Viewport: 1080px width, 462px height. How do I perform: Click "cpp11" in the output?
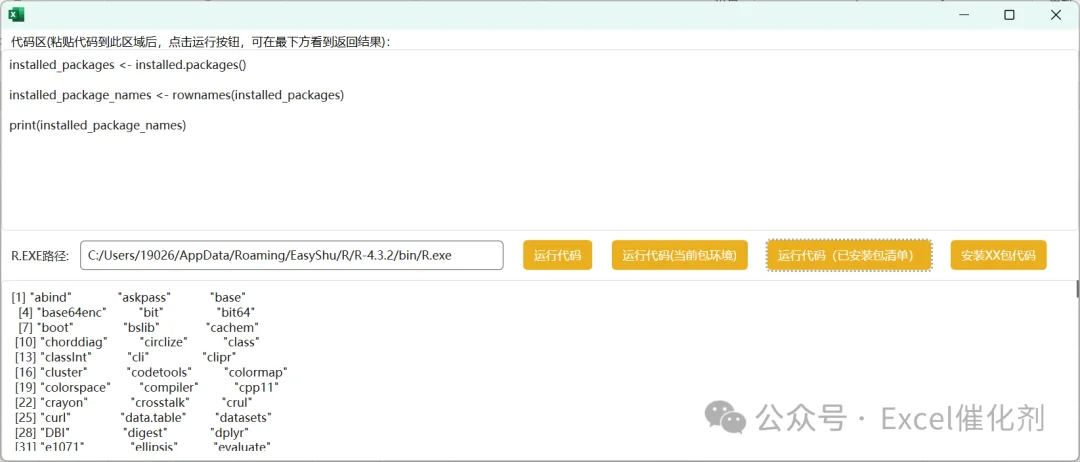[x=256, y=387]
